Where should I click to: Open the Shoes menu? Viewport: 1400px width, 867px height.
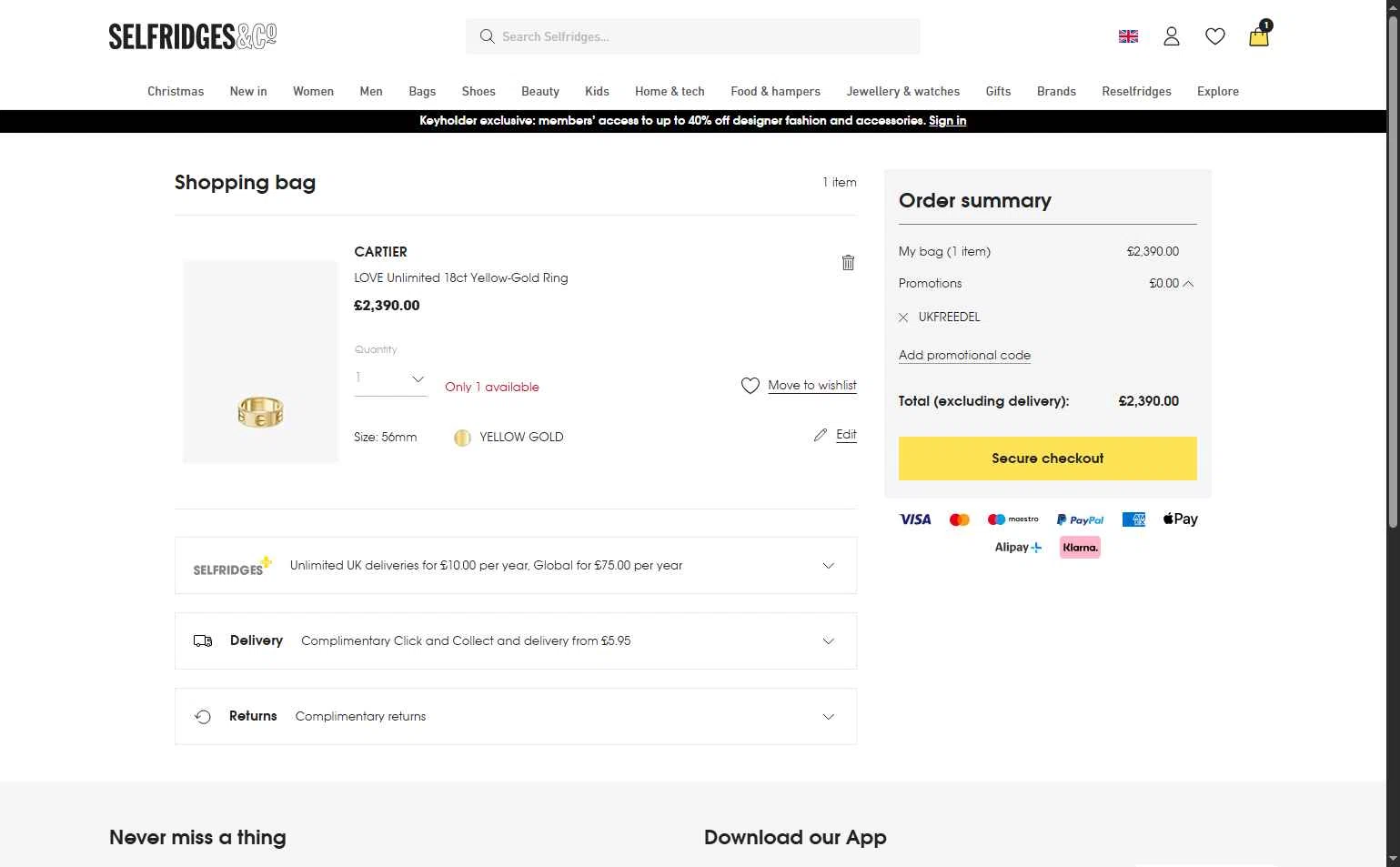click(x=478, y=91)
